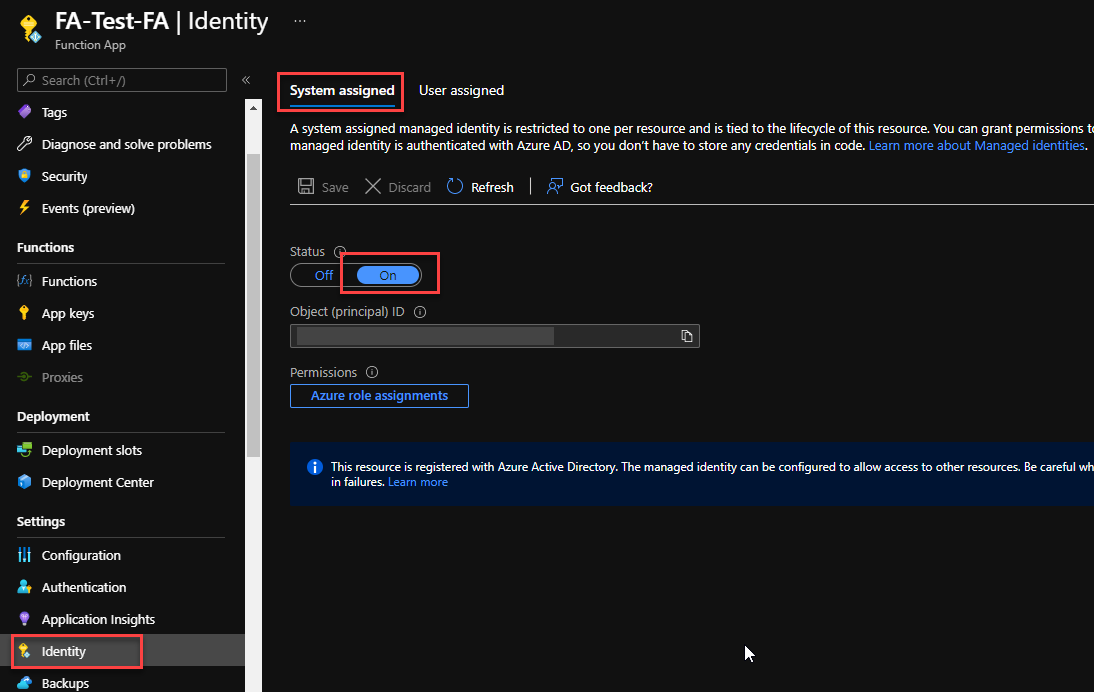Click the Got feedback icon

click(x=554, y=187)
